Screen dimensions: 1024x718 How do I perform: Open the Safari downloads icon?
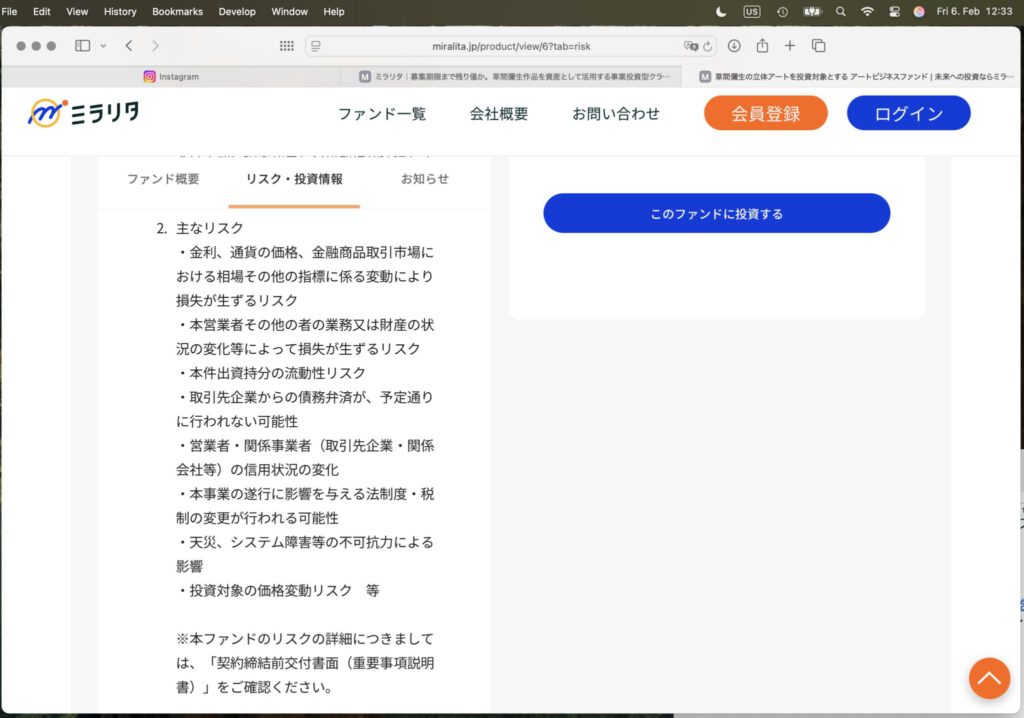click(734, 46)
